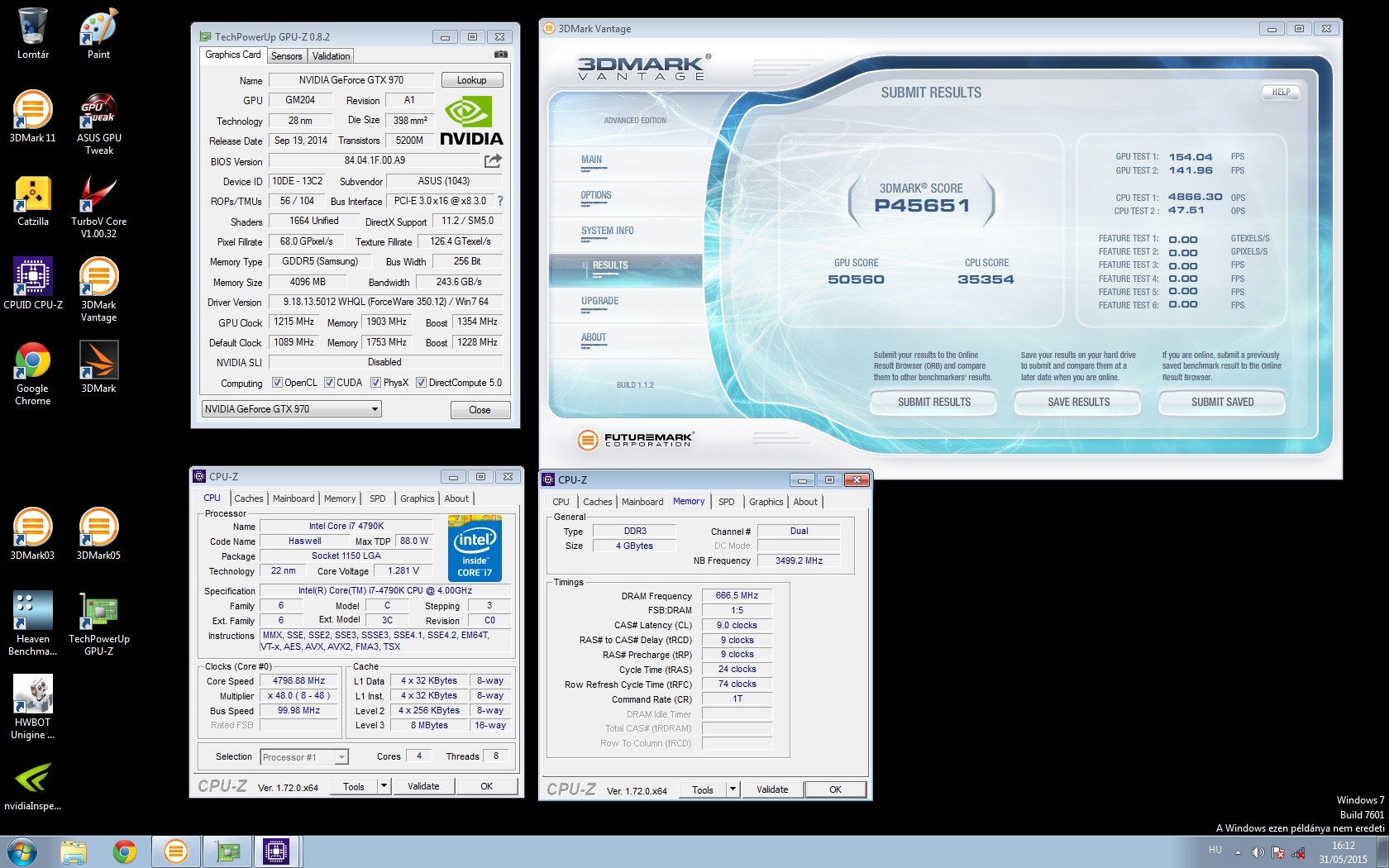
Task: Toggle the OpenCL checkbox in GPU-Z
Action: pos(278,383)
